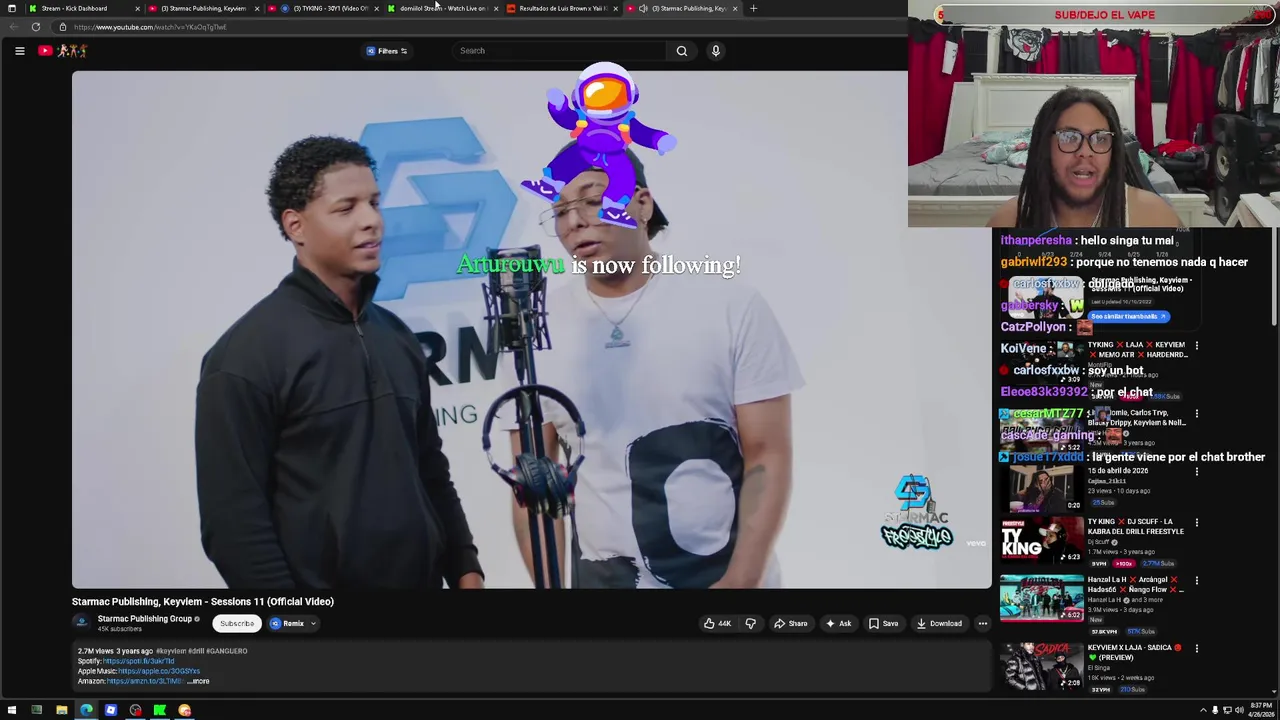Open options menu for TY KING DJ SCUFF video
Viewport: 1280px width, 720px height.
pos(1196,523)
